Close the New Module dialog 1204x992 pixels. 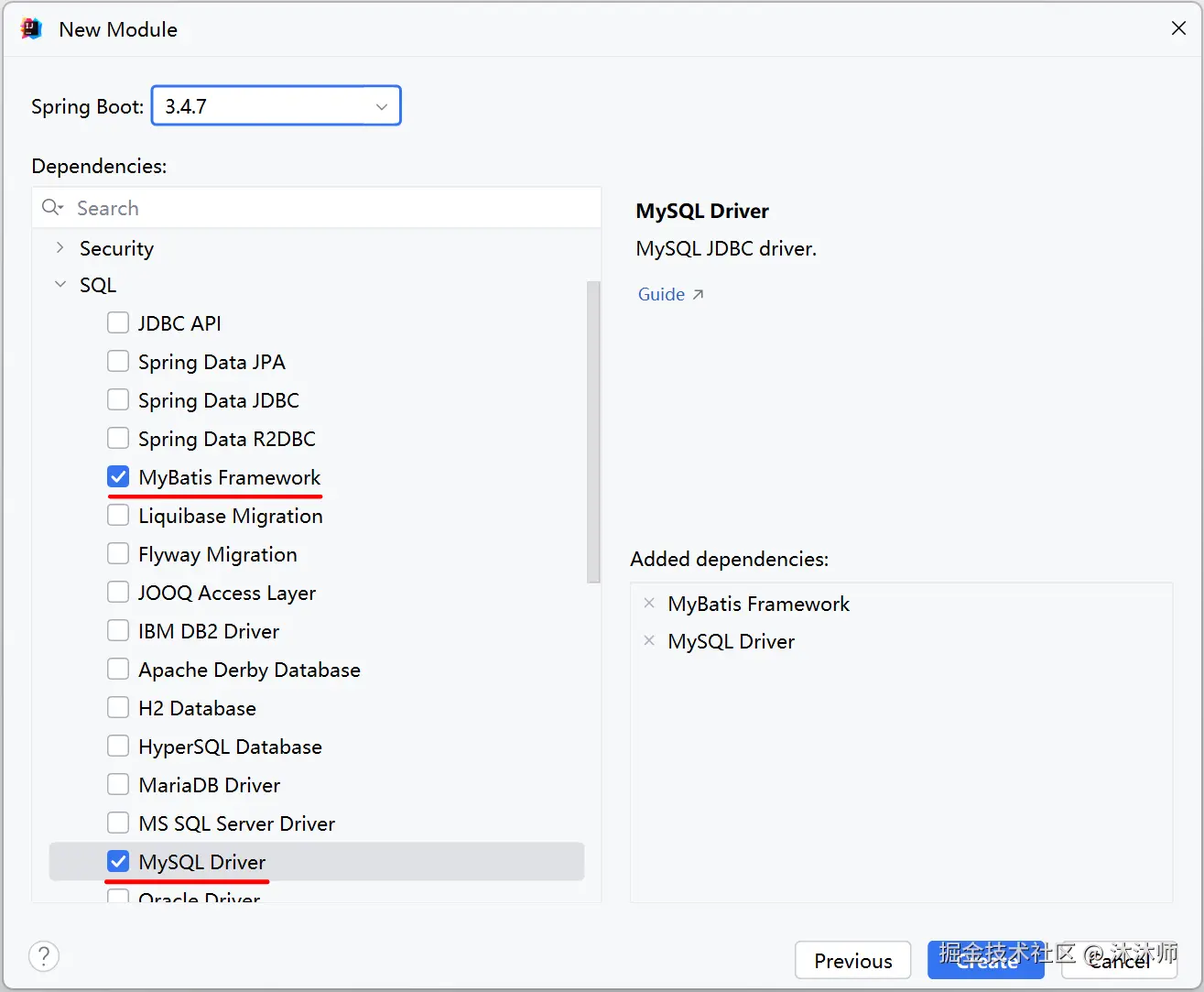pyautogui.click(x=1178, y=28)
